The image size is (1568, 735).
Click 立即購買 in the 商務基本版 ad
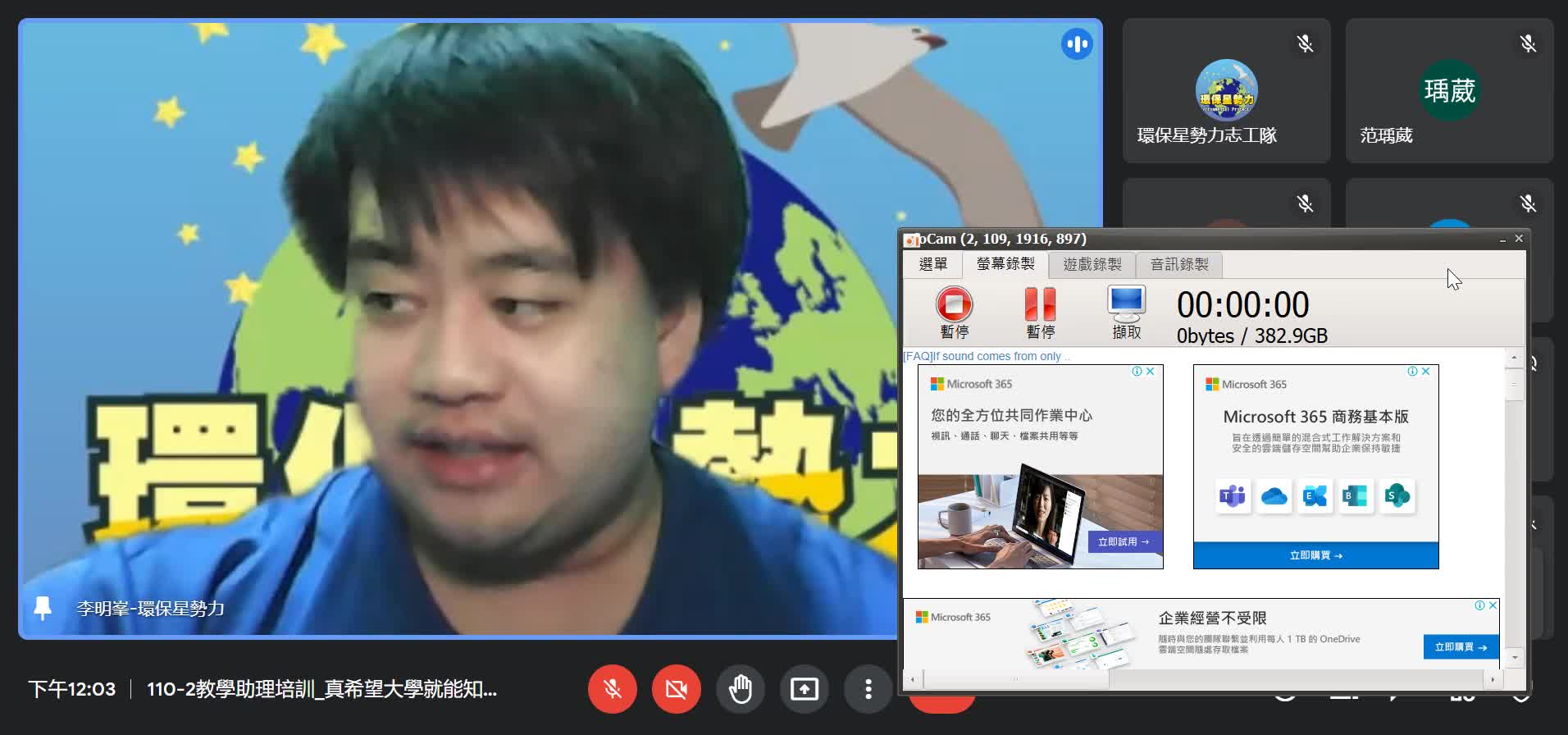(x=1315, y=555)
